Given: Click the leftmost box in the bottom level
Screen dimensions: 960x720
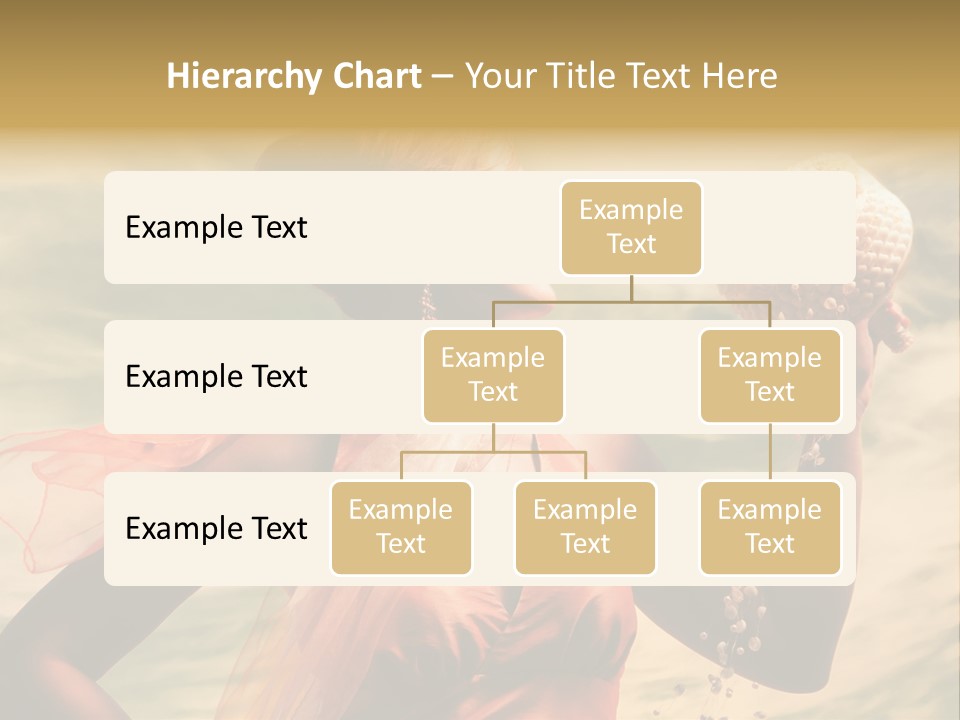Looking at the screenshot, I should [401, 527].
